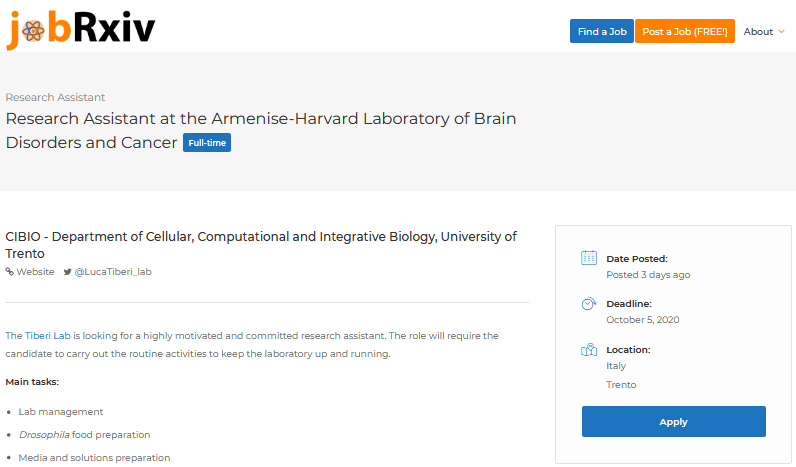Click the 'Posted 3 days ago' text
Screen dimensions: 796x467
click(648, 275)
